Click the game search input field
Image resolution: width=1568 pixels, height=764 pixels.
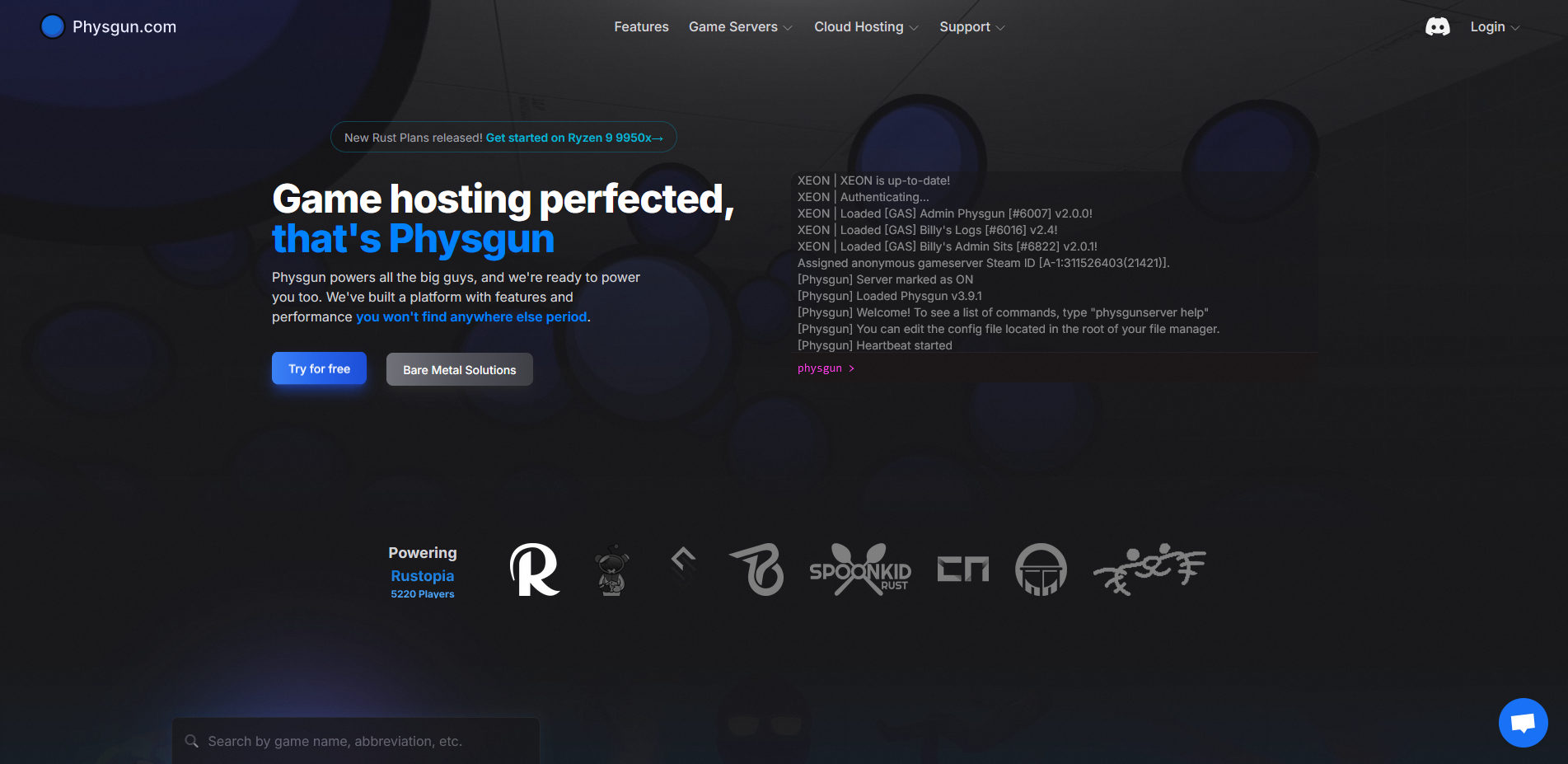point(354,741)
